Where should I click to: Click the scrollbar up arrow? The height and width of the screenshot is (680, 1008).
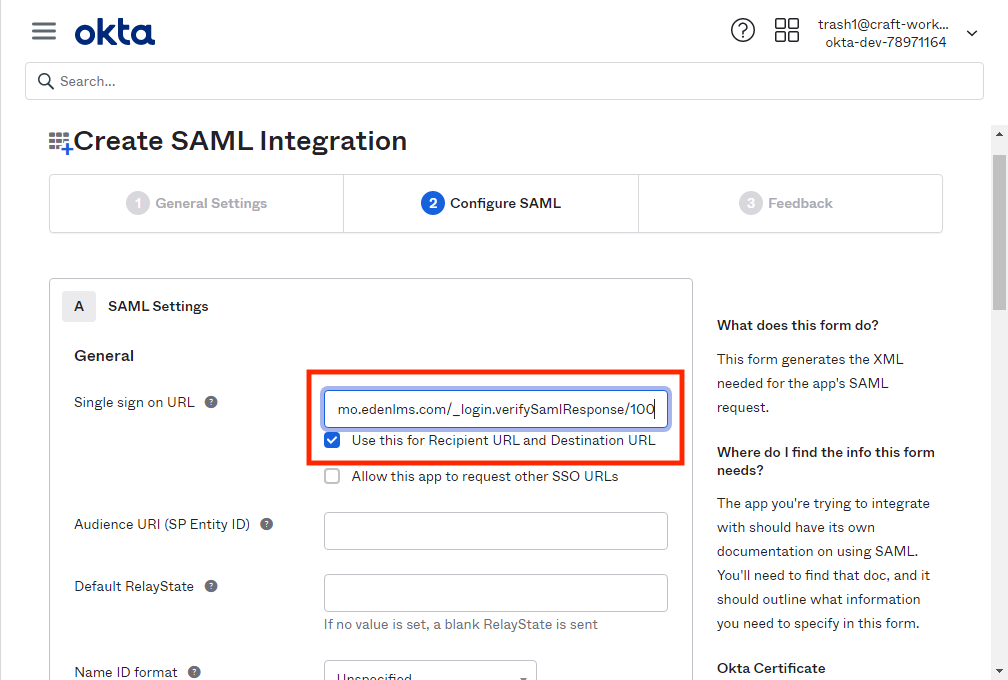click(999, 134)
